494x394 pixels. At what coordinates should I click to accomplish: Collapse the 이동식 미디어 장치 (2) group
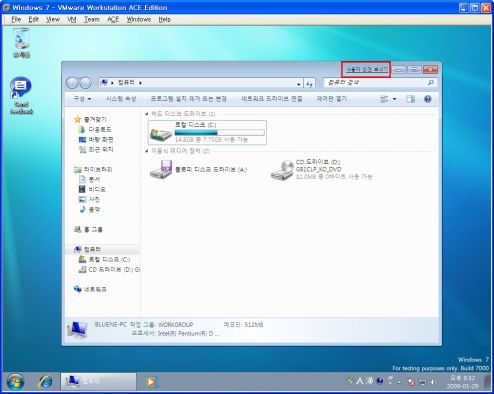click(146, 151)
